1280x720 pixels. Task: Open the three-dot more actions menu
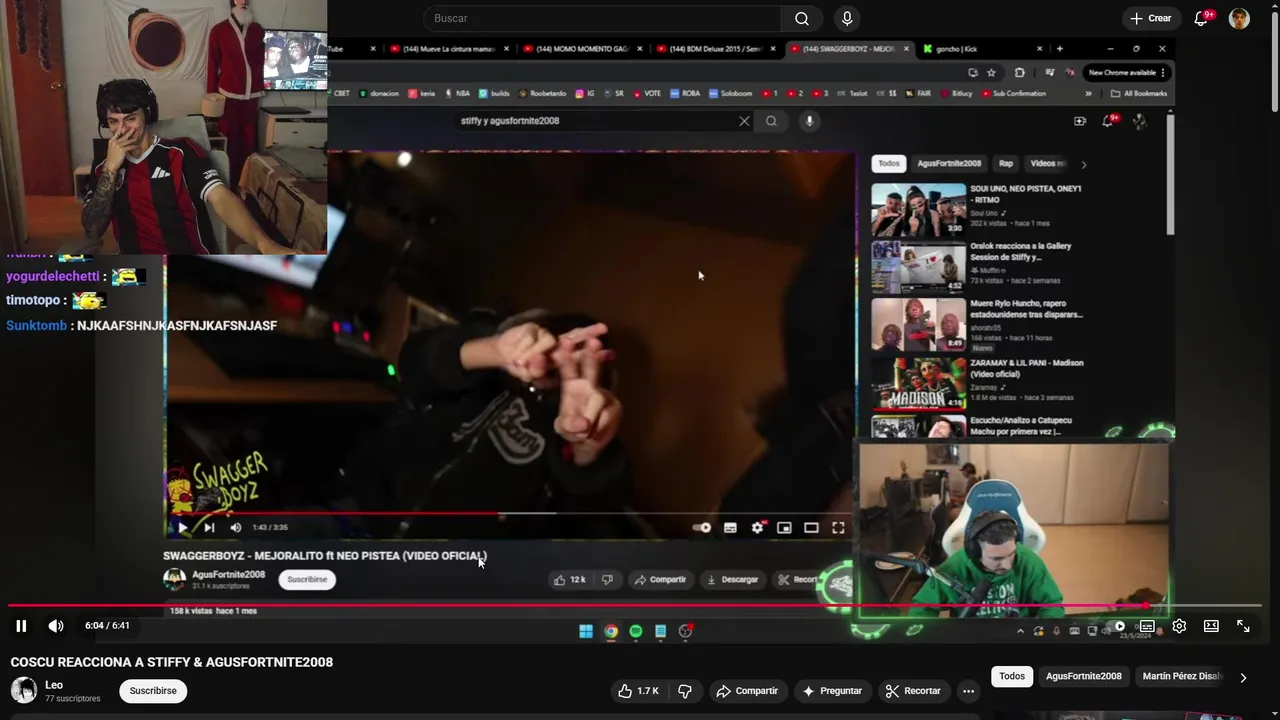coord(968,691)
